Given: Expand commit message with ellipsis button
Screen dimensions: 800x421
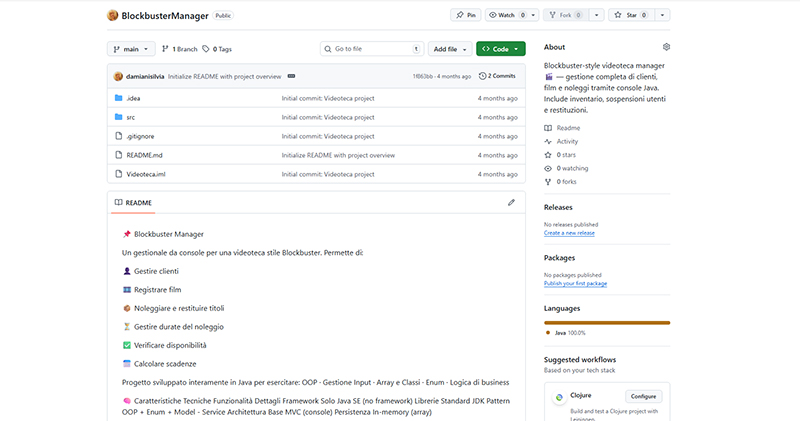Looking at the screenshot, I should 291,76.
